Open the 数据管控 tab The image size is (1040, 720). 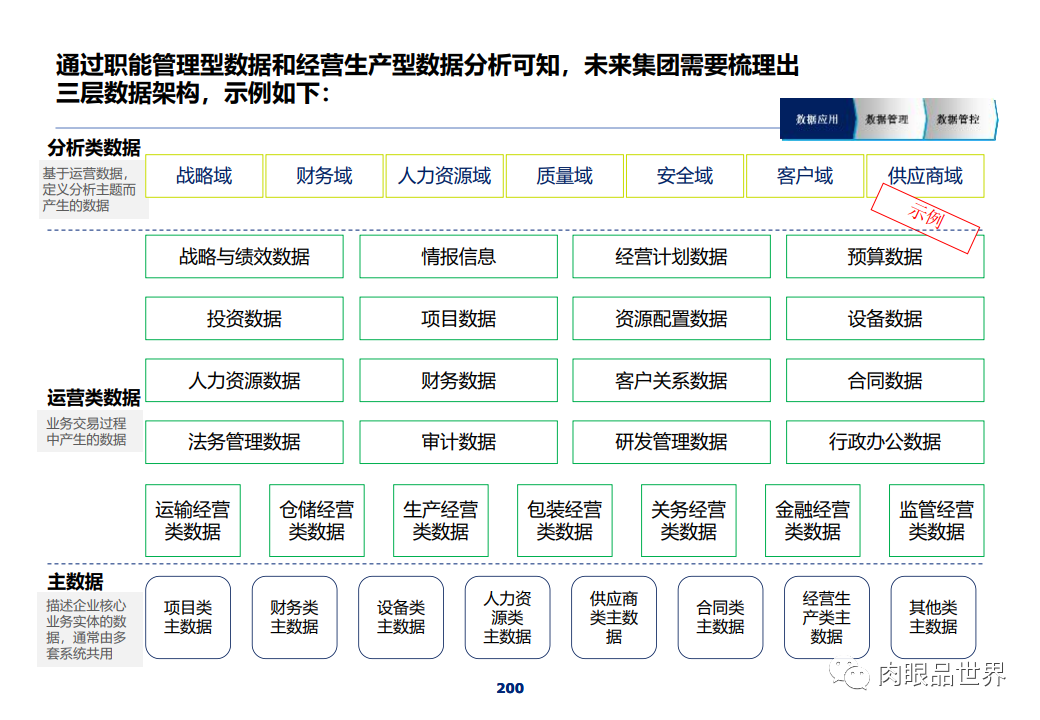click(957, 119)
